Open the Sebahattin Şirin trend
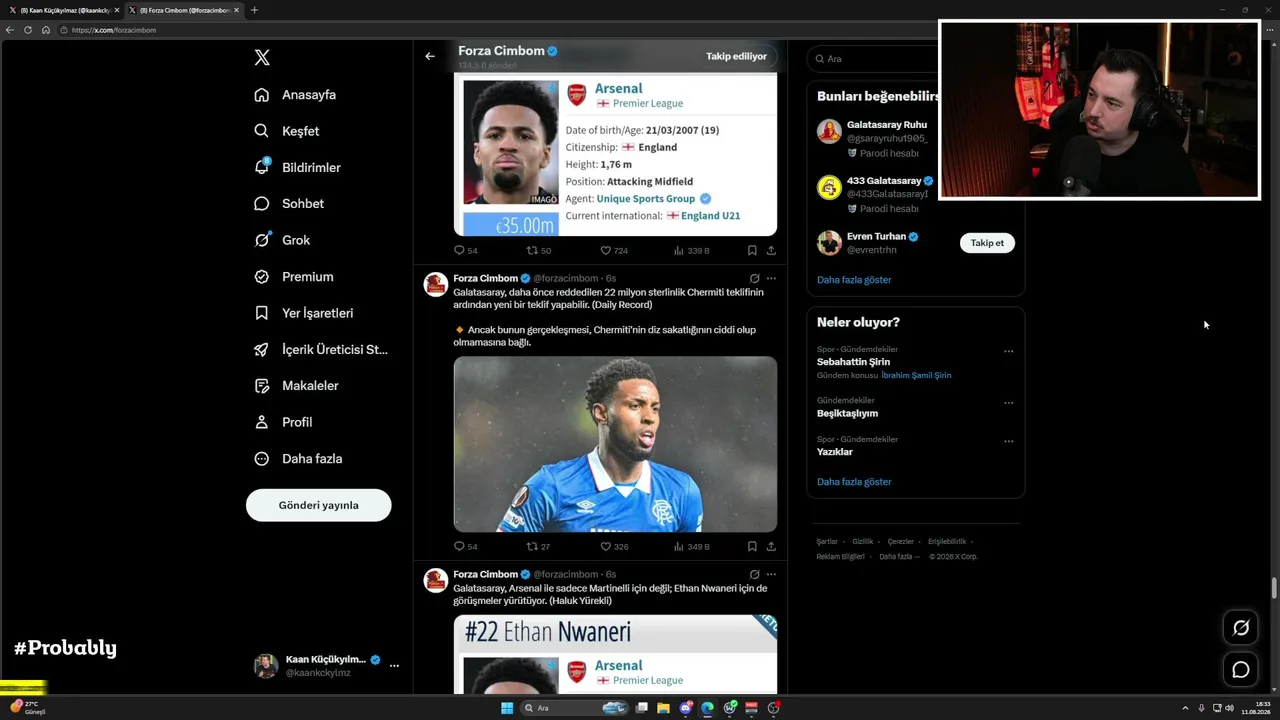 (853, 362)
